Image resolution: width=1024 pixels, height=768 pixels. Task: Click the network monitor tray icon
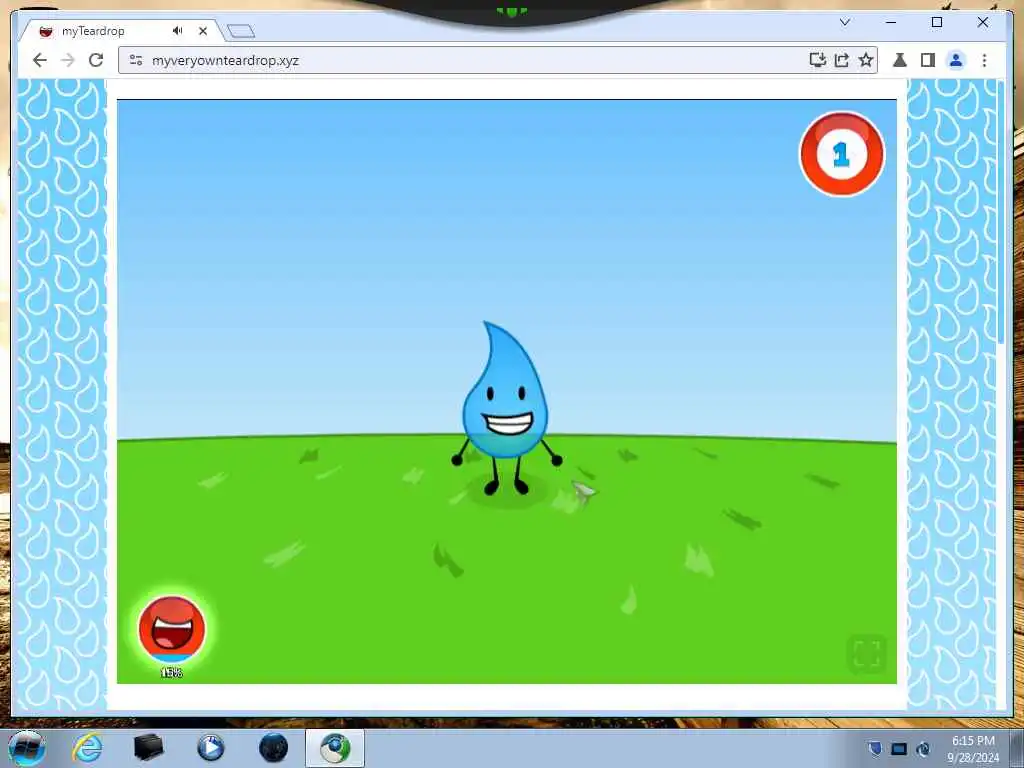click(899, 749)
